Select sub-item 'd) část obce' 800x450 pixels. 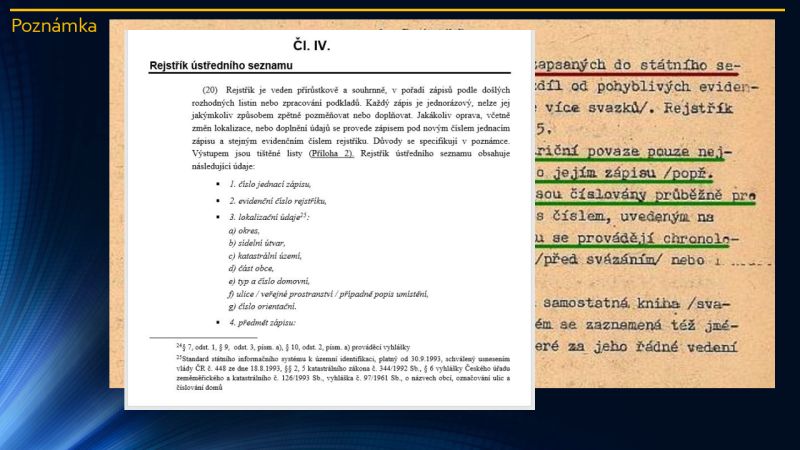(x=251, y=268)
